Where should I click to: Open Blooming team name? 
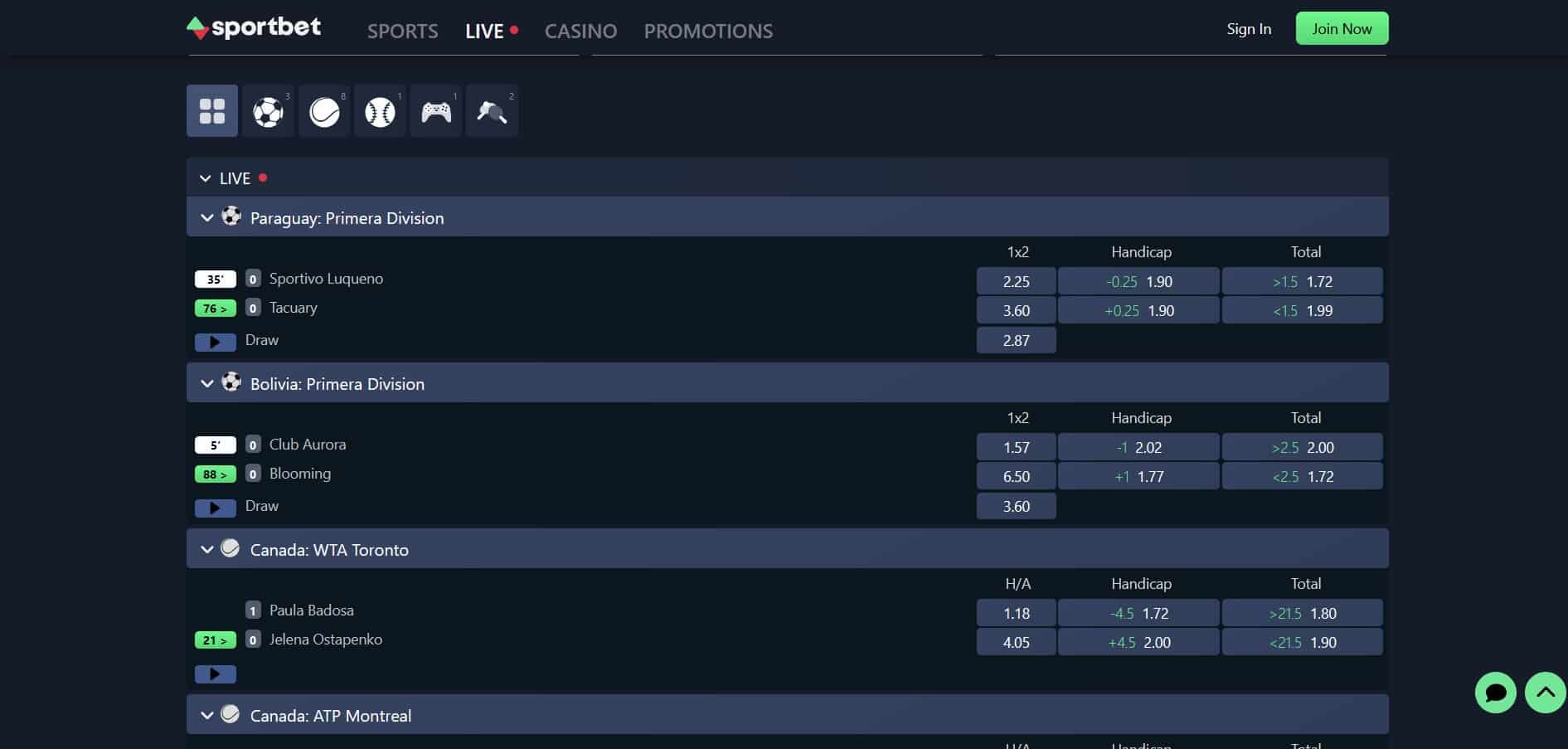pos(300,474)
